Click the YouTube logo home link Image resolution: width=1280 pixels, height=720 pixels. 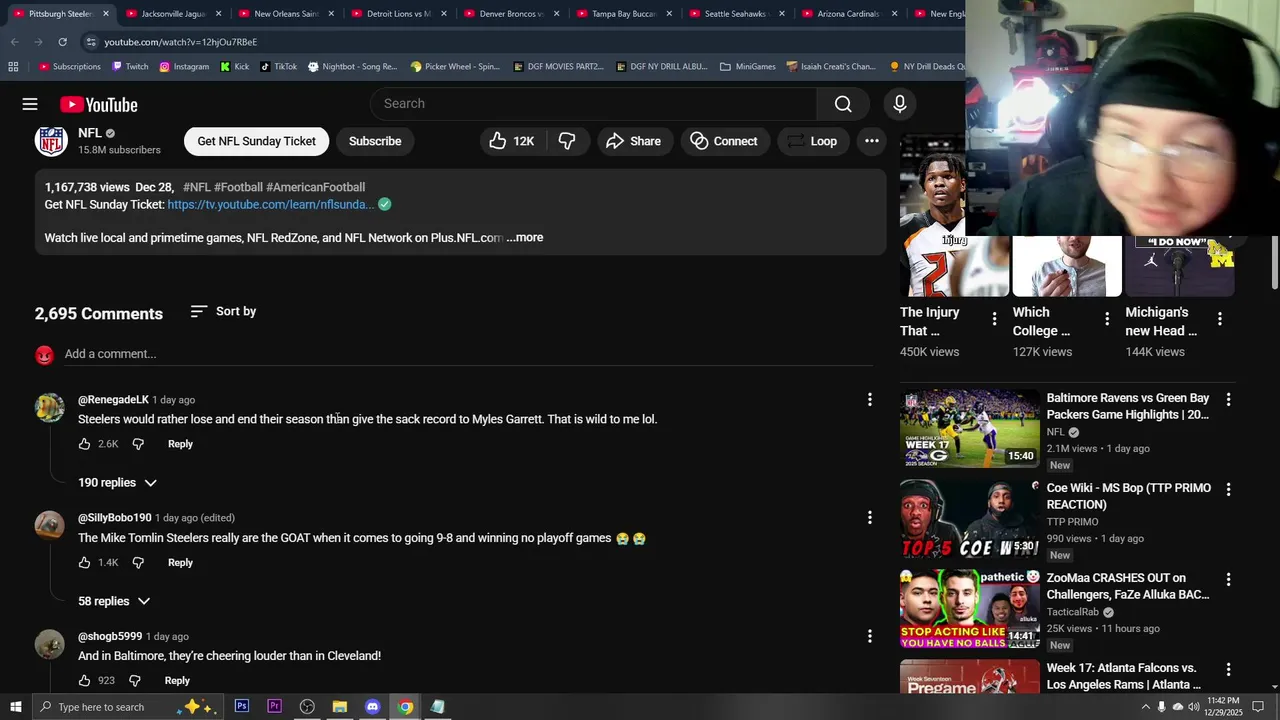pyautogui.click(x=98, y=104)
